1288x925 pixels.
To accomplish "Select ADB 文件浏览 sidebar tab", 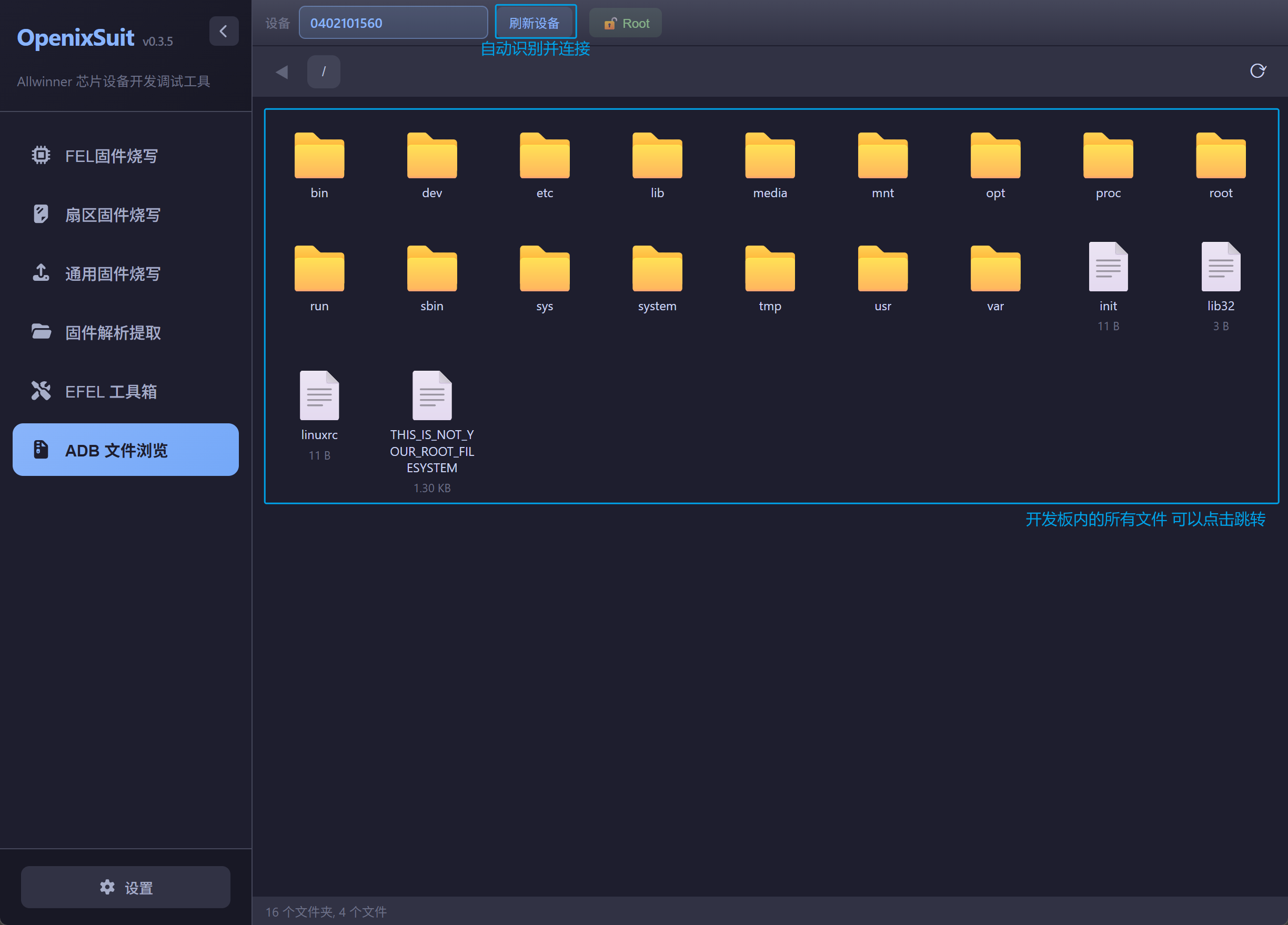I will [126, 450].
